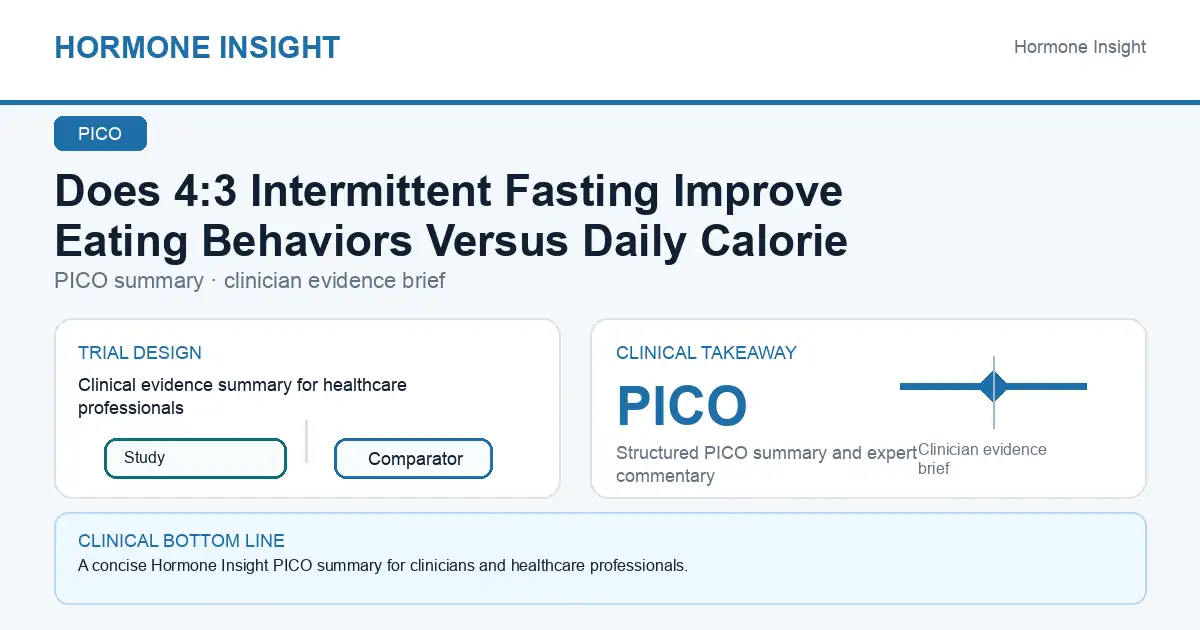Click the Clinical evidence summary description text
The height and width of the screenshot is (630, 1200).
pos(242,396)
